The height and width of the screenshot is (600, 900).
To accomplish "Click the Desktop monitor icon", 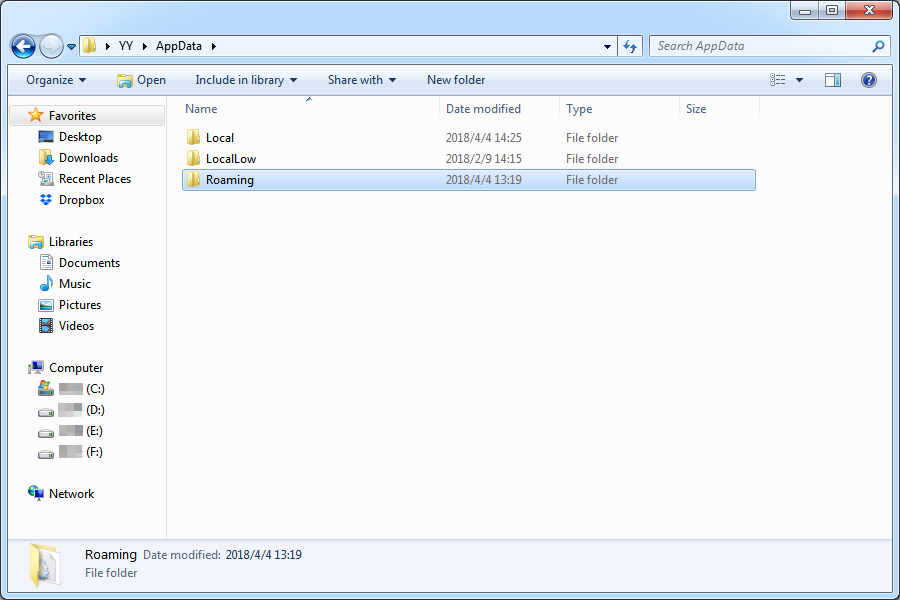I will coord(46,137).
